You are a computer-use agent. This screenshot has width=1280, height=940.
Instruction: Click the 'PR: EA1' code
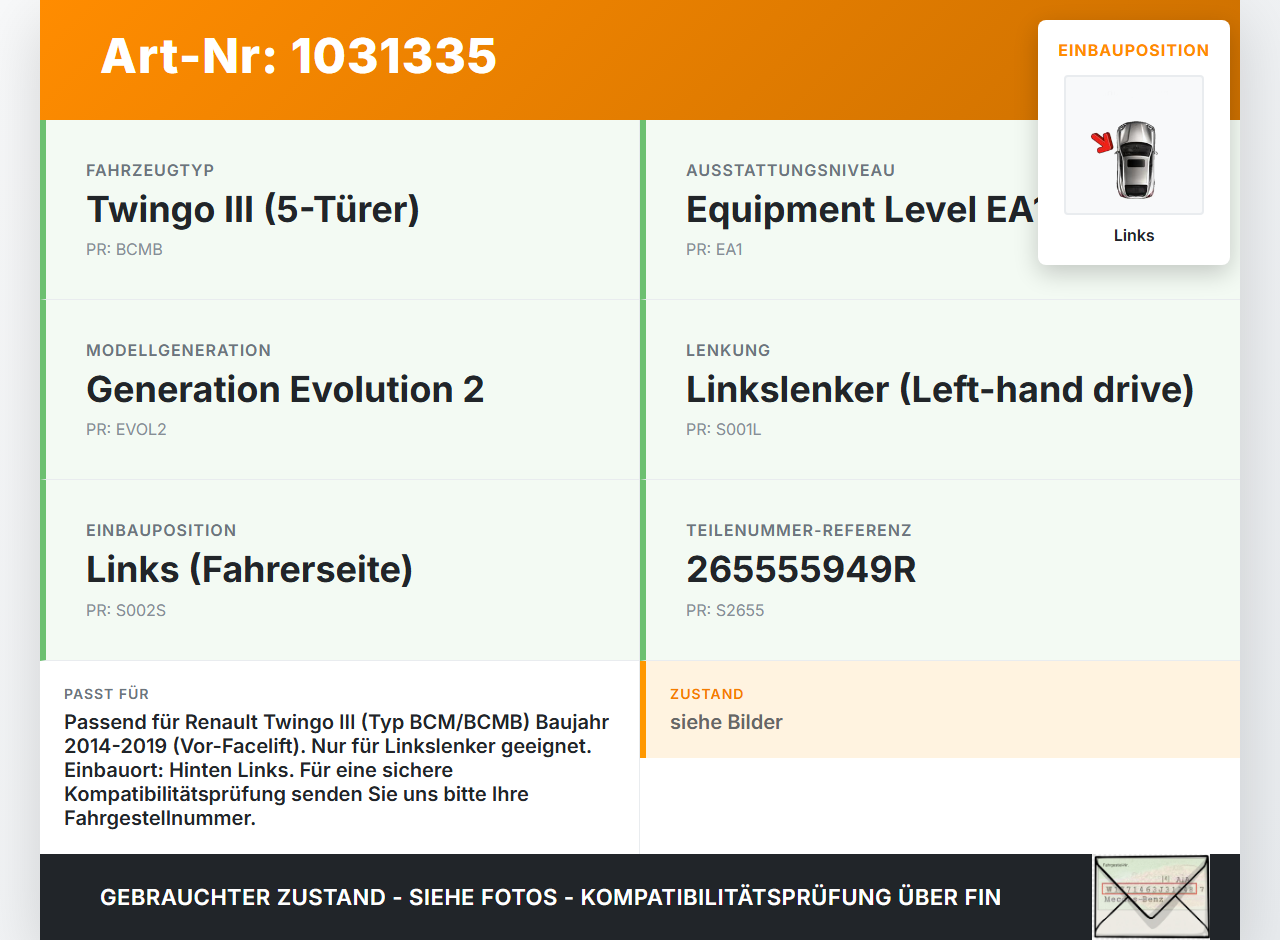pos(714,250)
